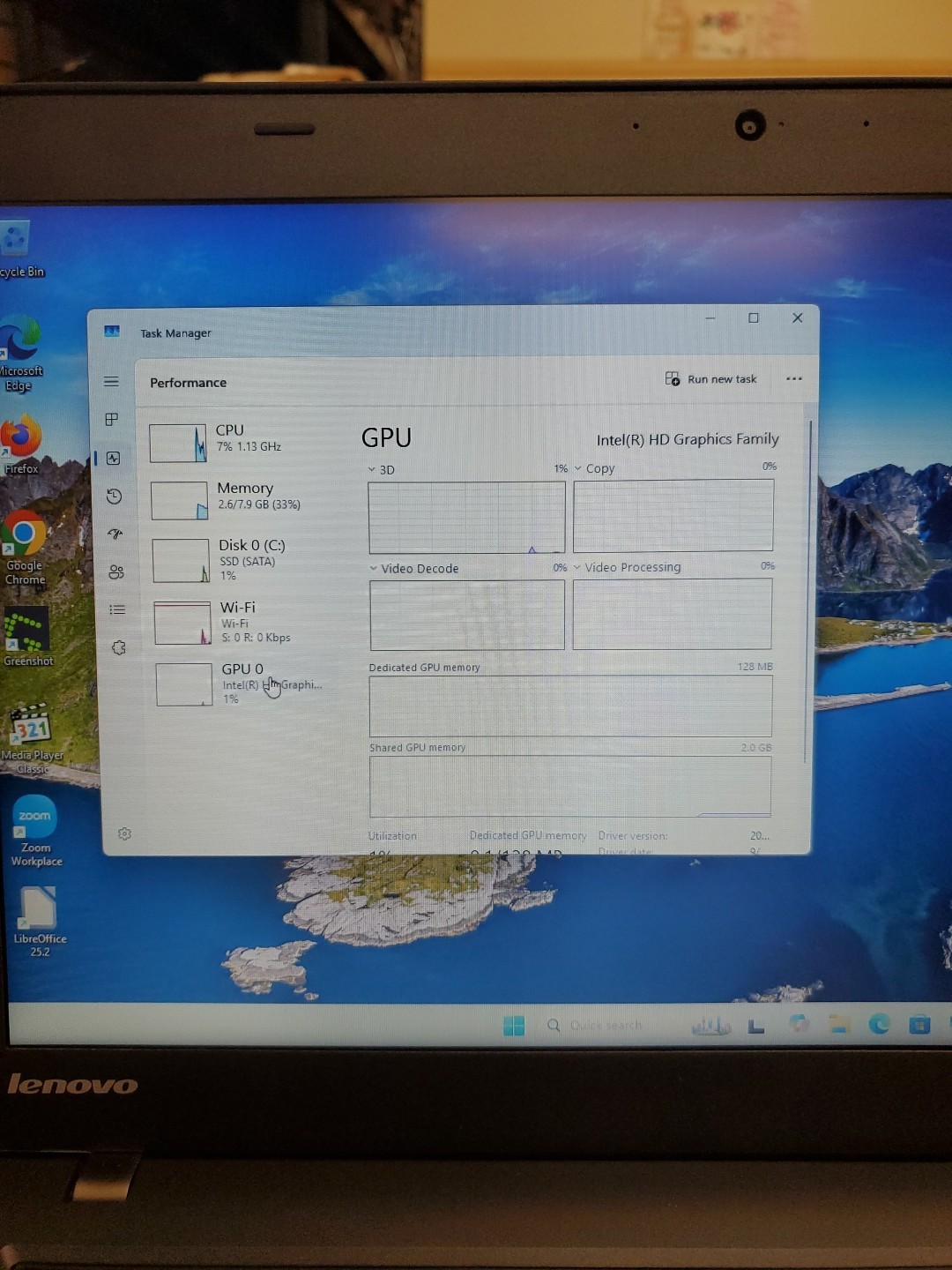Screen dimensions: 952x1270
Task: Click the city skyline taskbar icon
Action: (710, 1026)
